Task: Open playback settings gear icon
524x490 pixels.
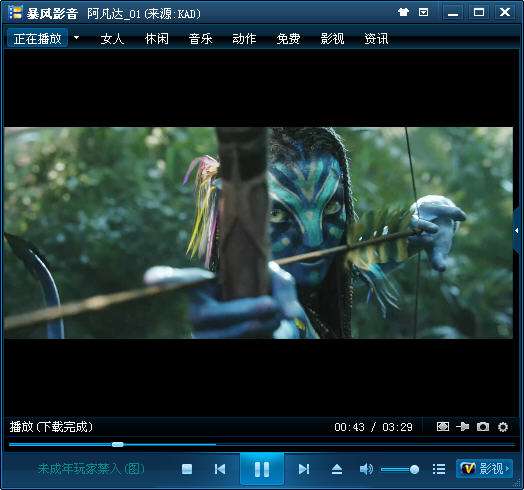Action: (x=503, y=427)
